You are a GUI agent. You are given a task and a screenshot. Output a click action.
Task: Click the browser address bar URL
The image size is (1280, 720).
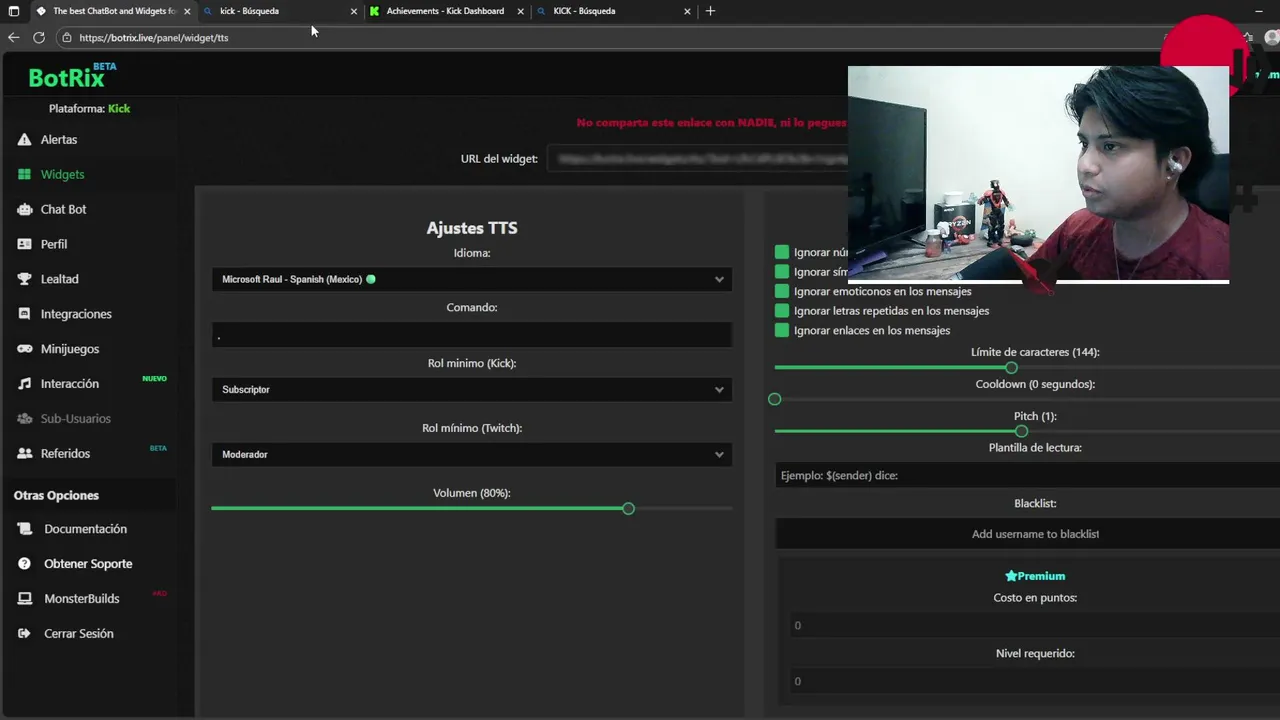pyautogui.click(x=154, y=38)
